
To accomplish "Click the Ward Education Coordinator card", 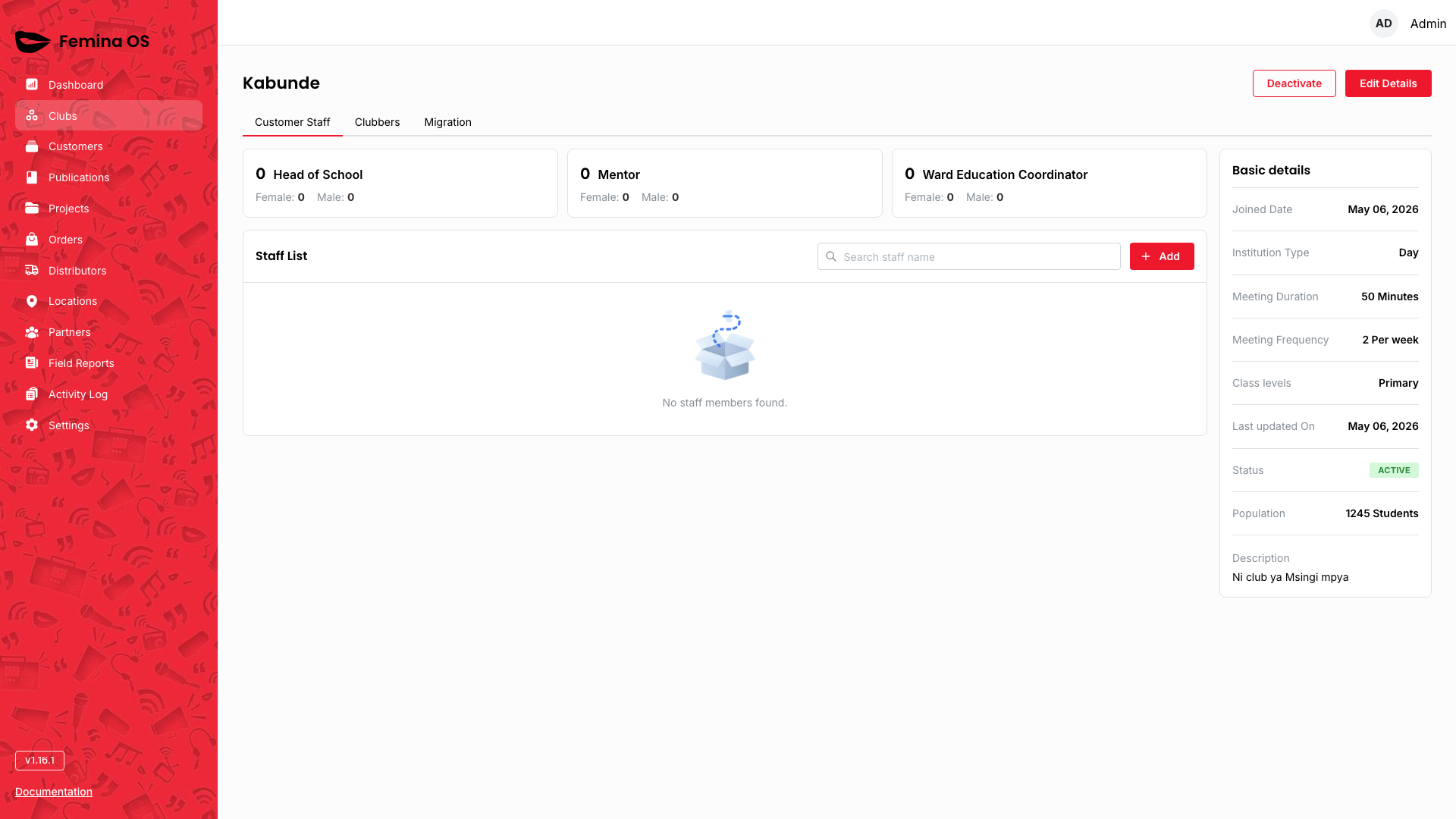I will click(x=1050, y=183).
